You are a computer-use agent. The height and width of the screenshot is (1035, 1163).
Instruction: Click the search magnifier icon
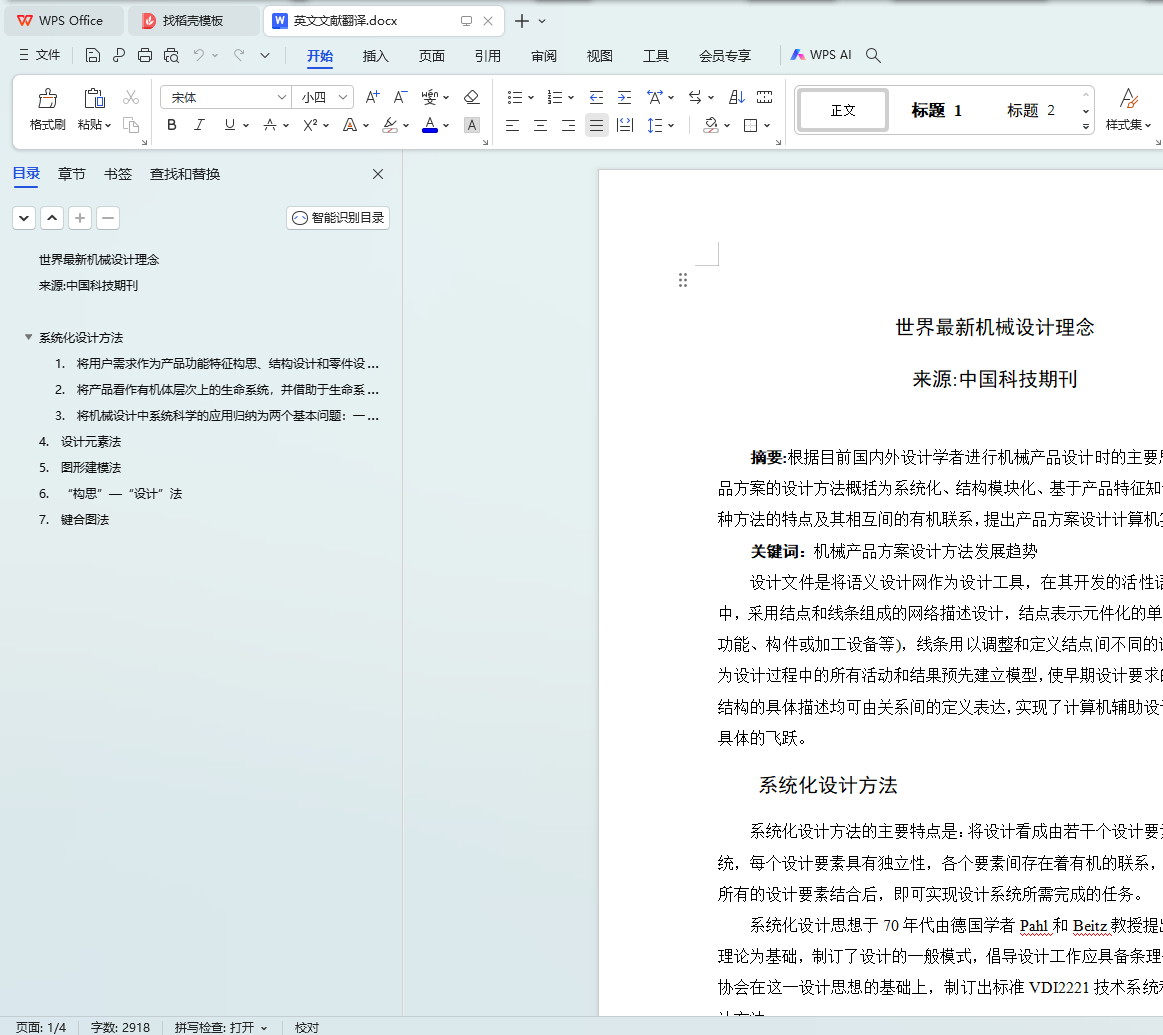[874, 56]
